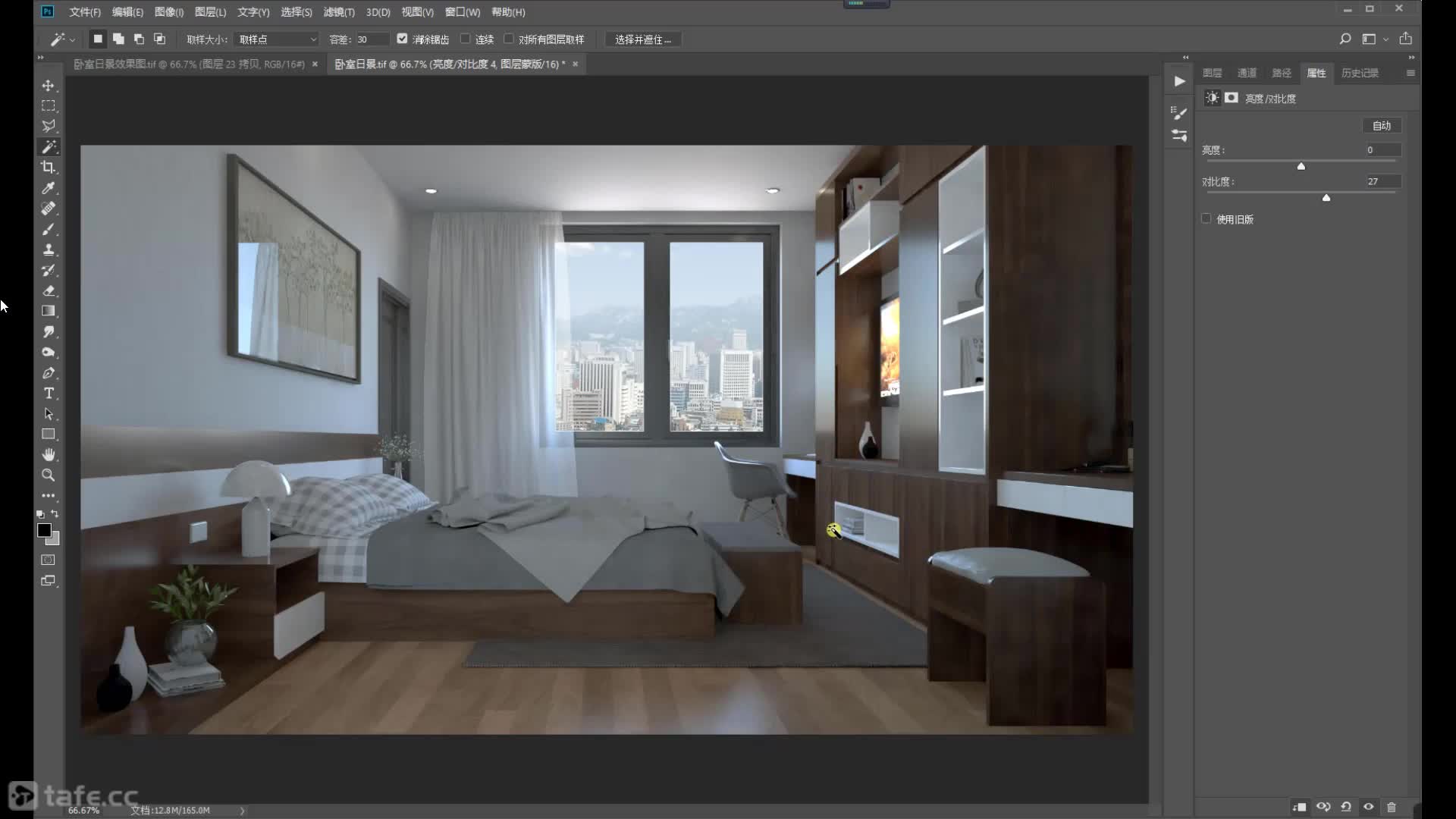Open the Actions panel play icon

pos(1179,81)
